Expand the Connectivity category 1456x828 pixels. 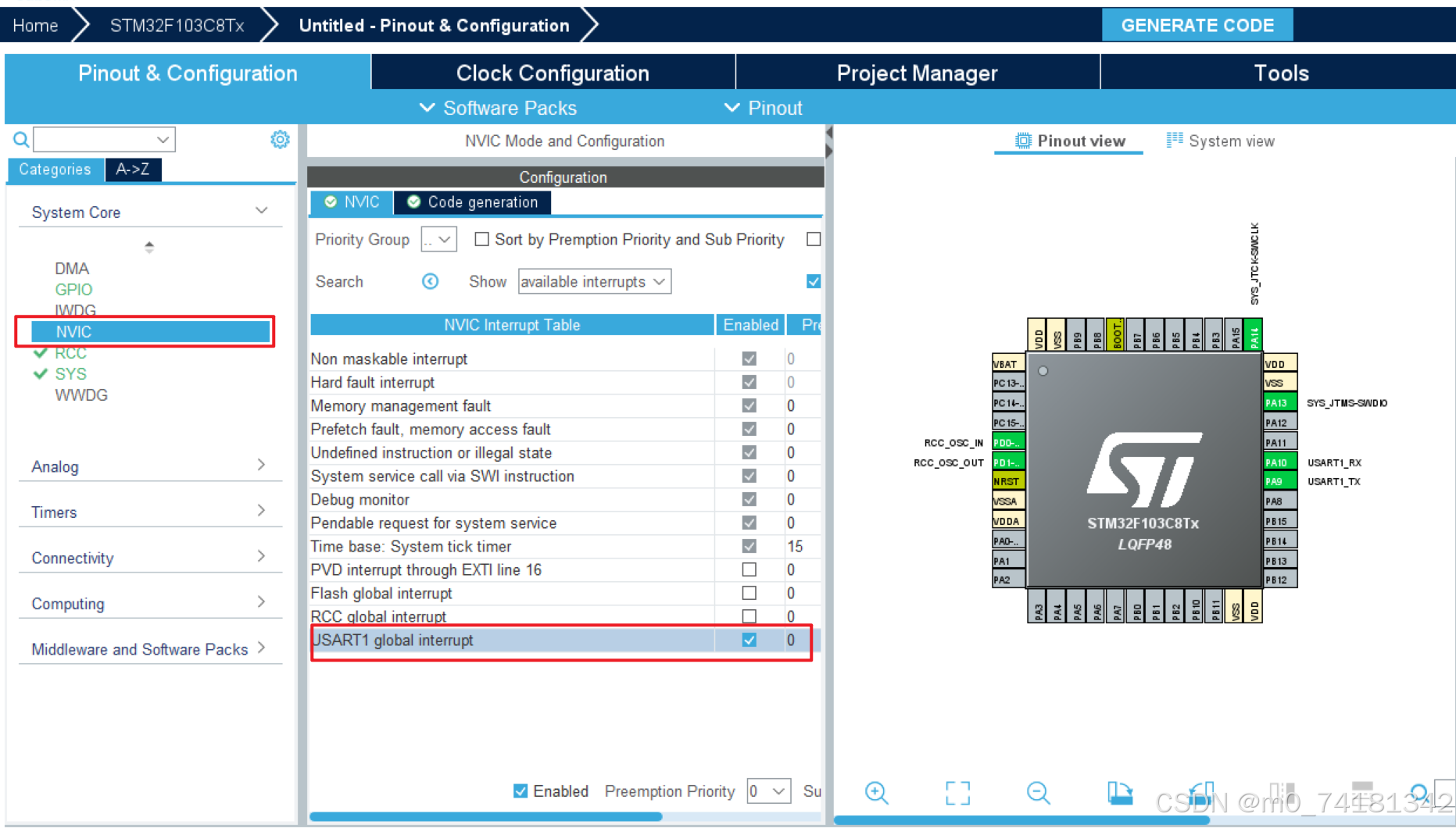pyautogui.click(x=261, y=556)
